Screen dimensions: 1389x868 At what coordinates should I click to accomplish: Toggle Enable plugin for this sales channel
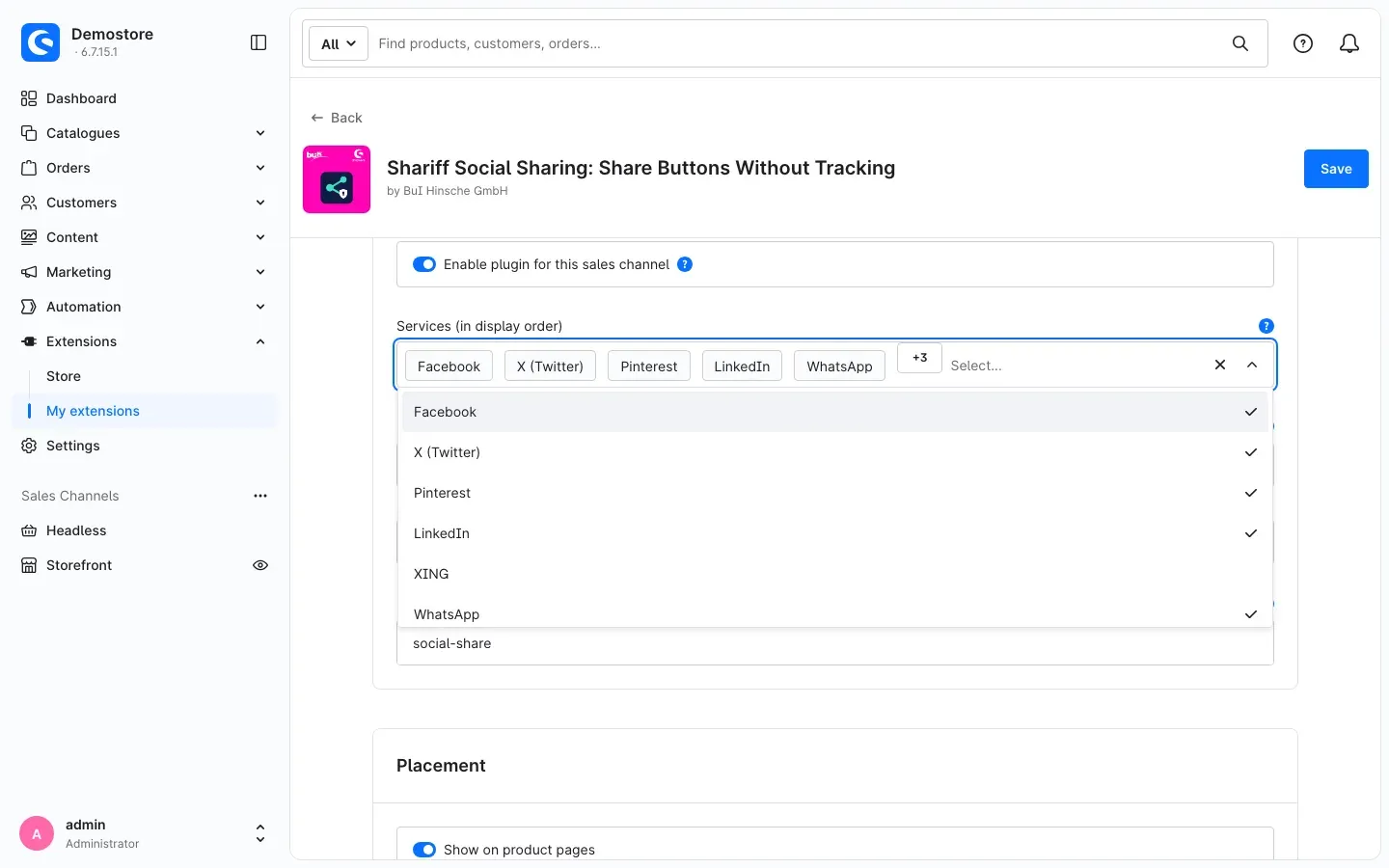(x=424, y=264)
